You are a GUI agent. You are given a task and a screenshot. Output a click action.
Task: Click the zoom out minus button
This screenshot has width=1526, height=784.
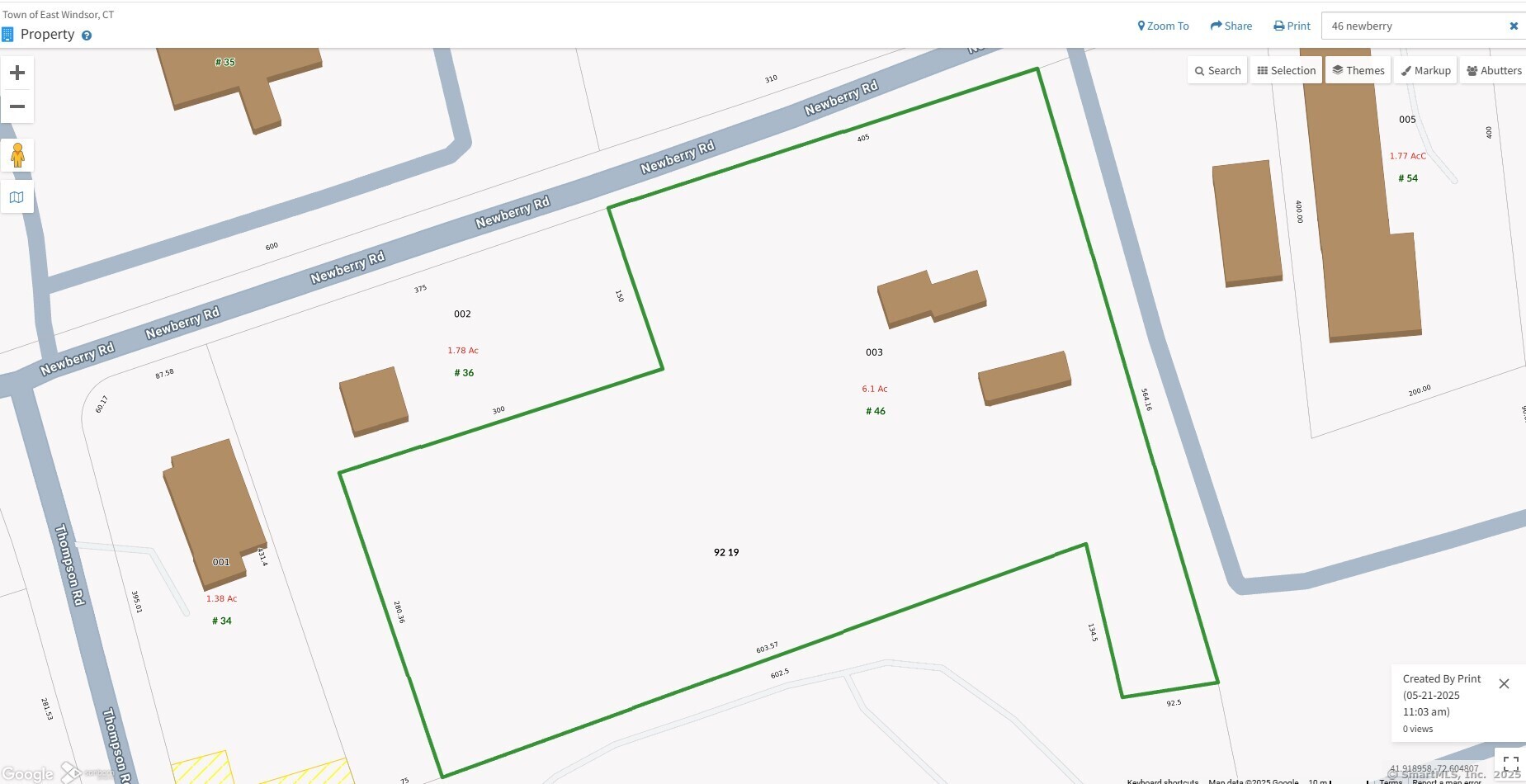click(x=17, y=106)
